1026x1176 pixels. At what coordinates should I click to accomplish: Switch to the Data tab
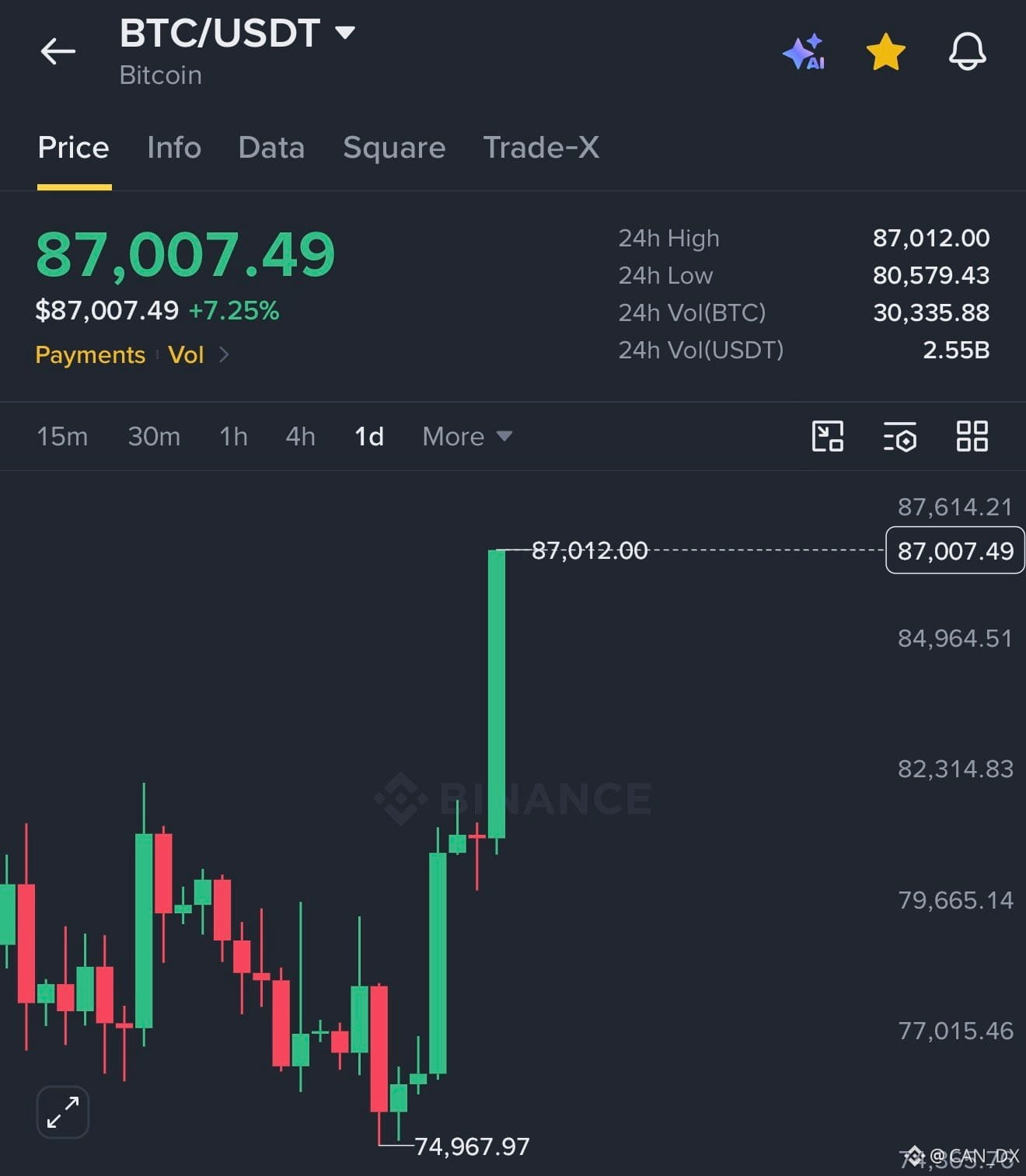271,148
